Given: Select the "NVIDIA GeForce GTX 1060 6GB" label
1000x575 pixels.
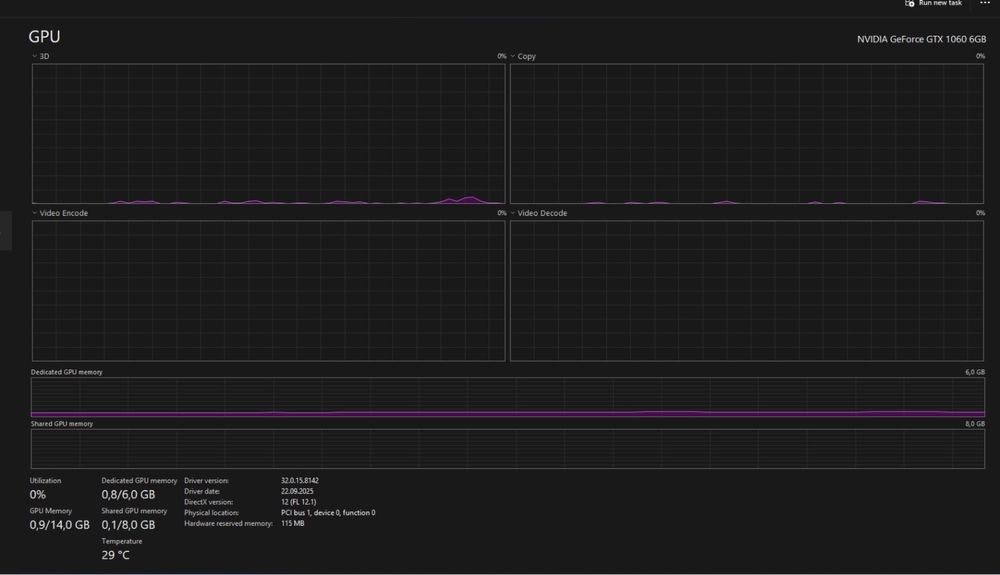Looking at the screenshot, I should click(921, 39).
